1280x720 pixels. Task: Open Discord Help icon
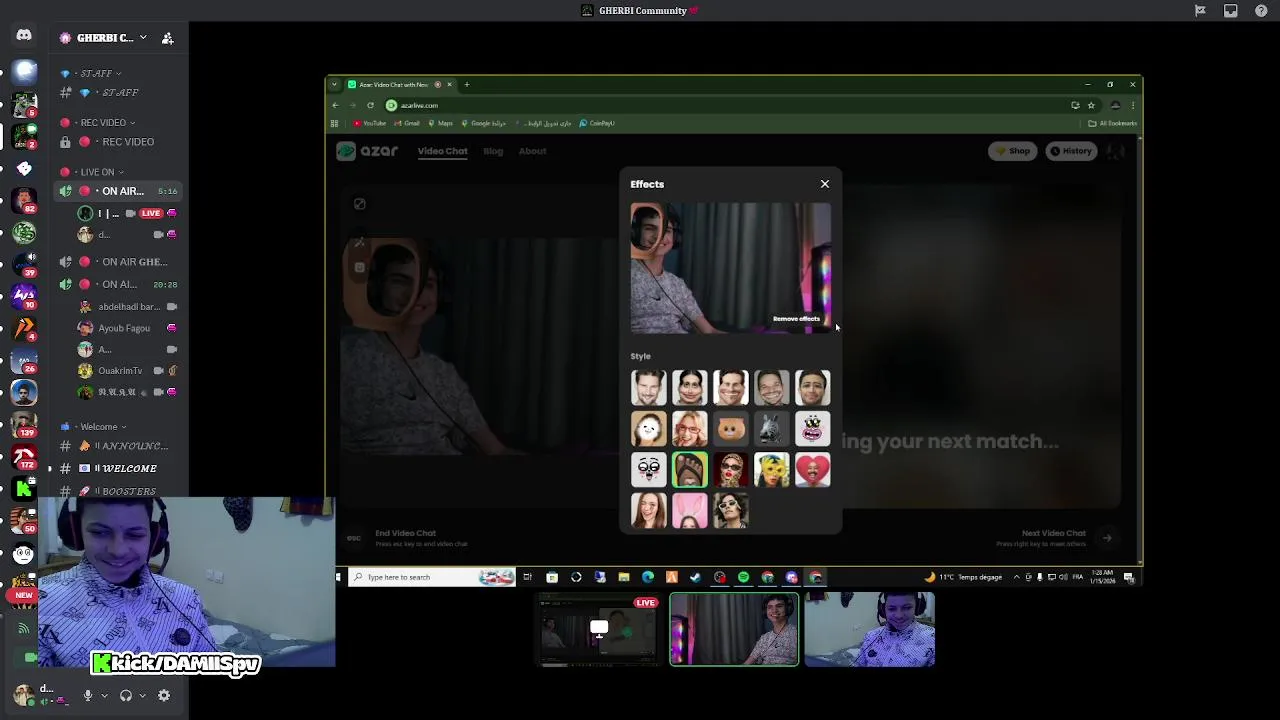coord(1261,11)
